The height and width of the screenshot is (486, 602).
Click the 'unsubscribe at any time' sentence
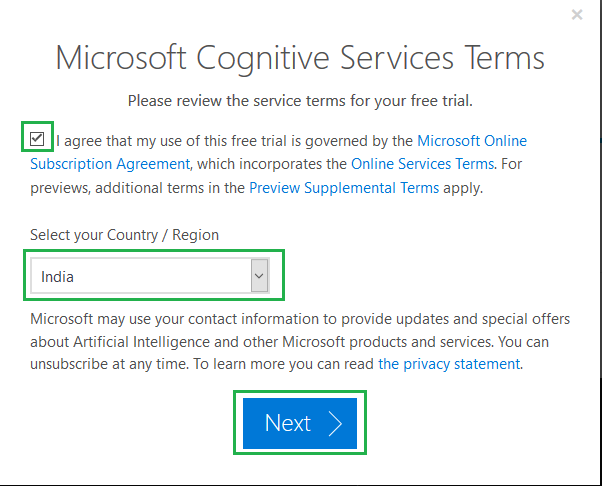click(111, 364)
